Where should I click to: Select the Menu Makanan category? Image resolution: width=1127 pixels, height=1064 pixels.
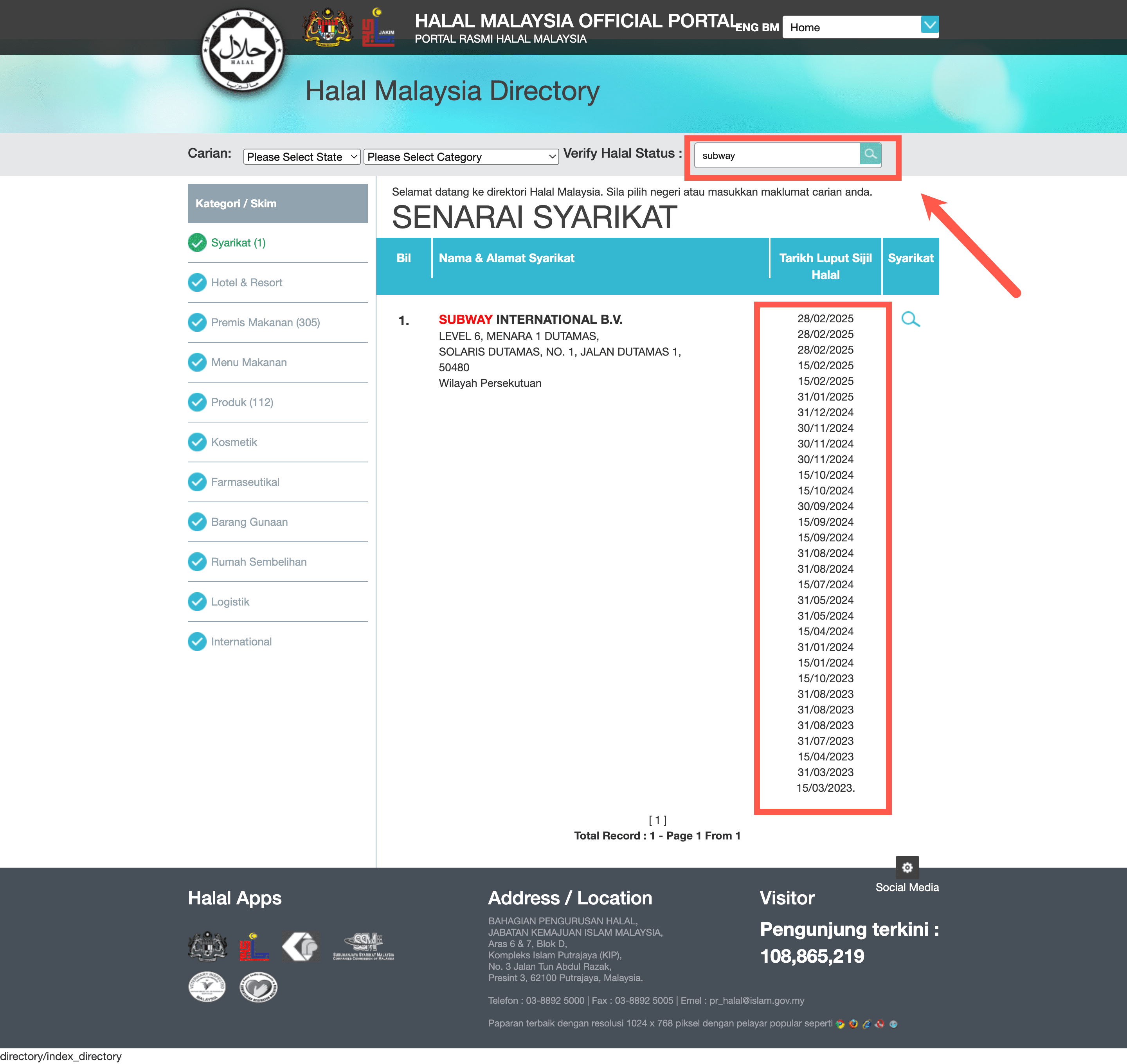248,362
